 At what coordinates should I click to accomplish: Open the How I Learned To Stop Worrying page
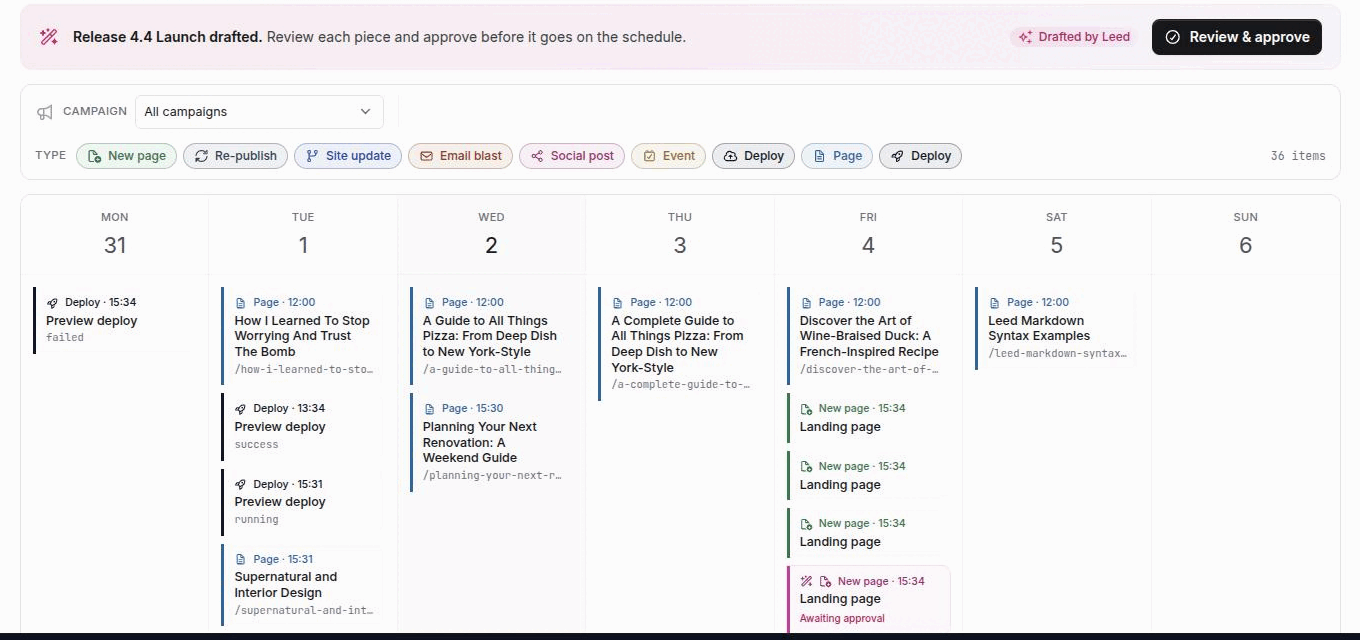pos(302,336)
